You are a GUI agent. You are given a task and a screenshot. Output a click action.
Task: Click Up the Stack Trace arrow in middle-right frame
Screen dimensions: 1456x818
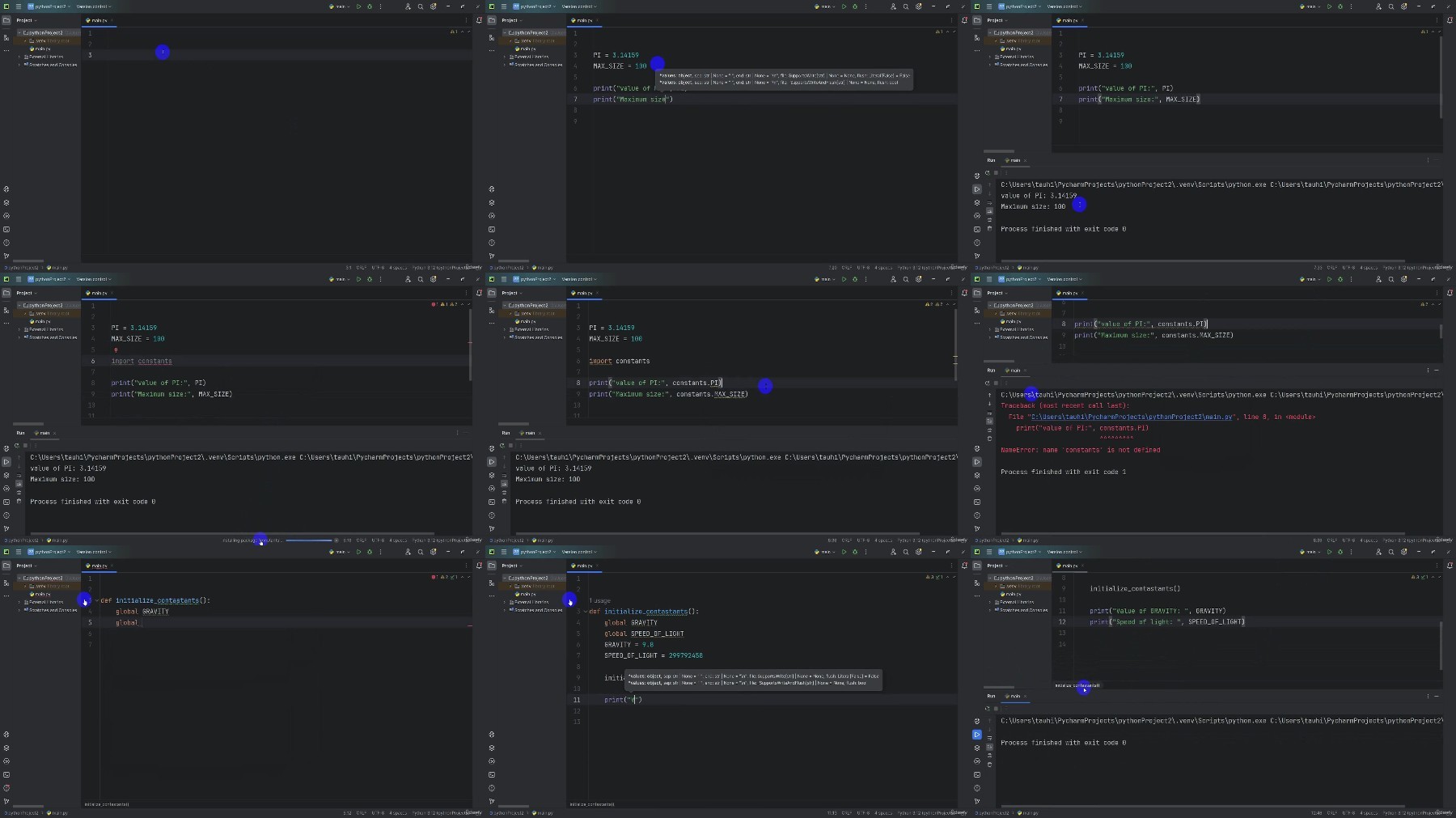989,395
